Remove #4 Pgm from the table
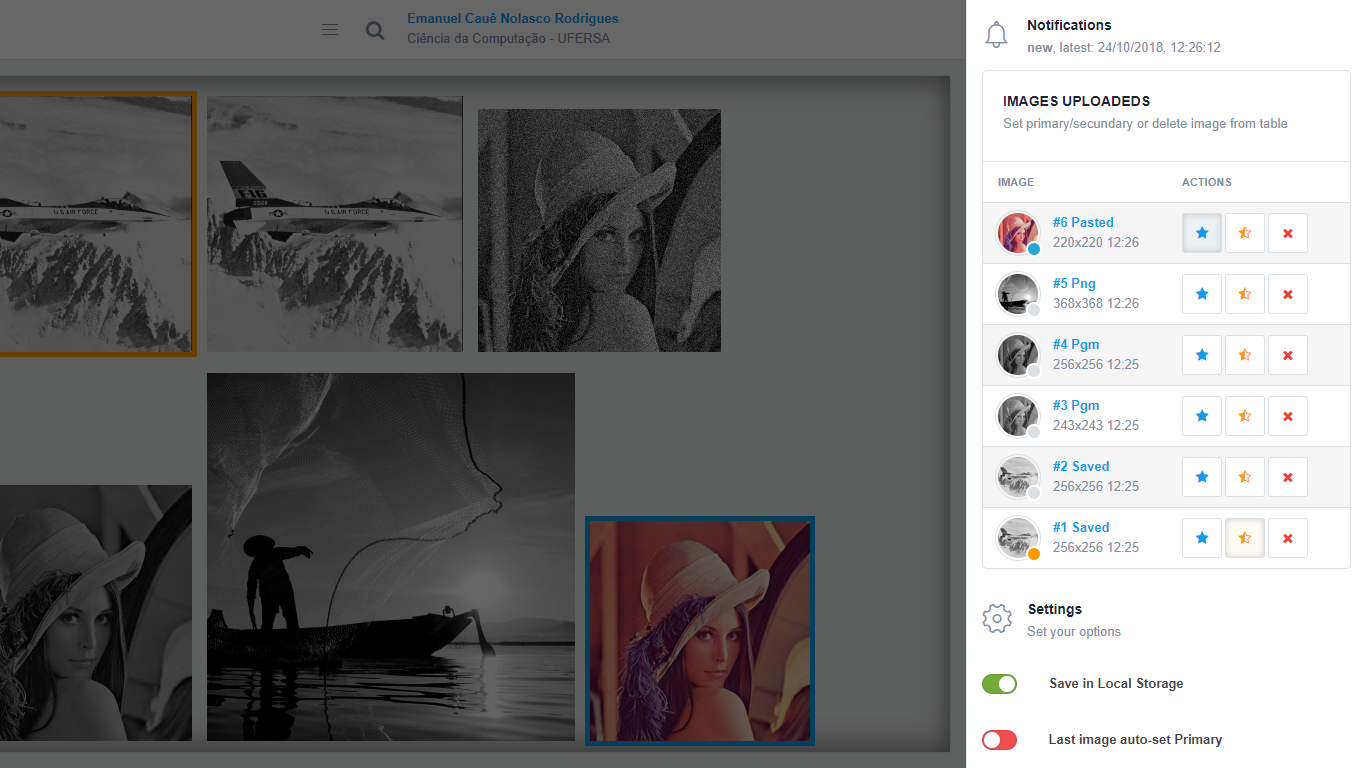Viewport: 1366px width, 768px height. pos(1288,355)
